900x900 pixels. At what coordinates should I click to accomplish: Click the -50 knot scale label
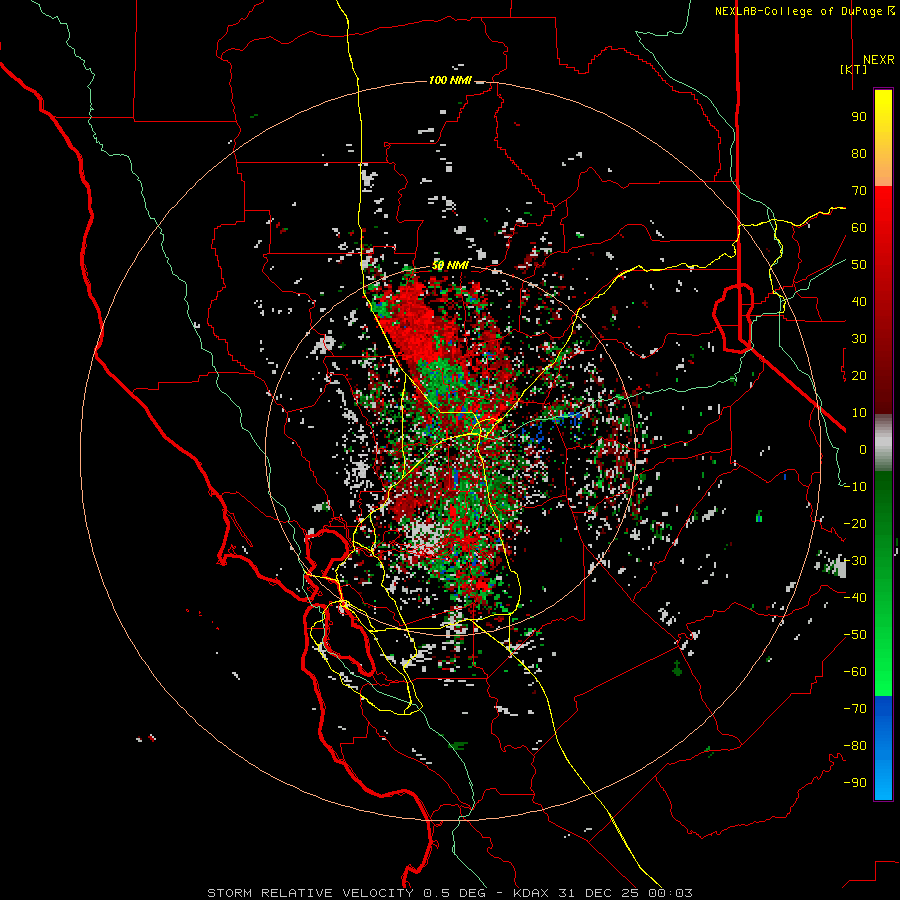(855, 635)
